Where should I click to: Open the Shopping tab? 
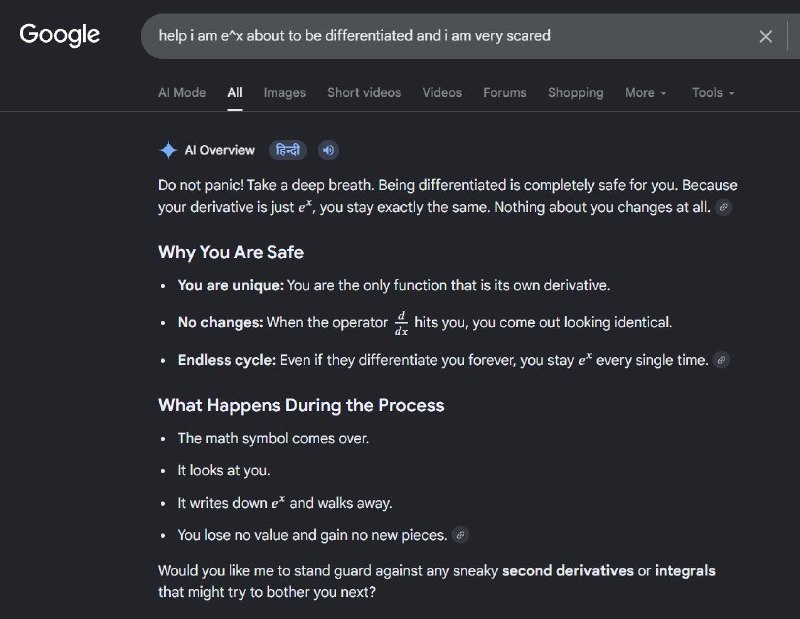click(576, 93)
